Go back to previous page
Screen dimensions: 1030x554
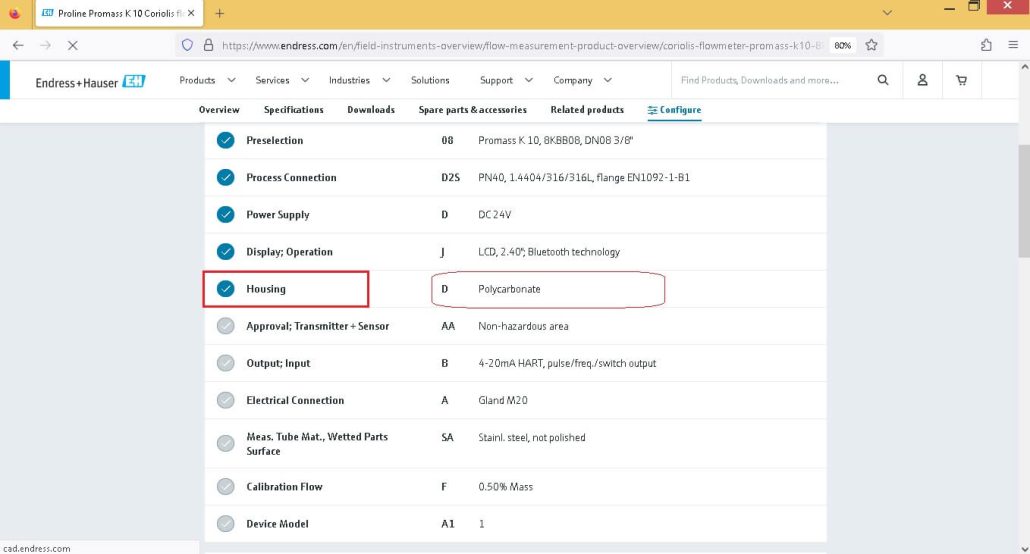(x=18, y=45)
